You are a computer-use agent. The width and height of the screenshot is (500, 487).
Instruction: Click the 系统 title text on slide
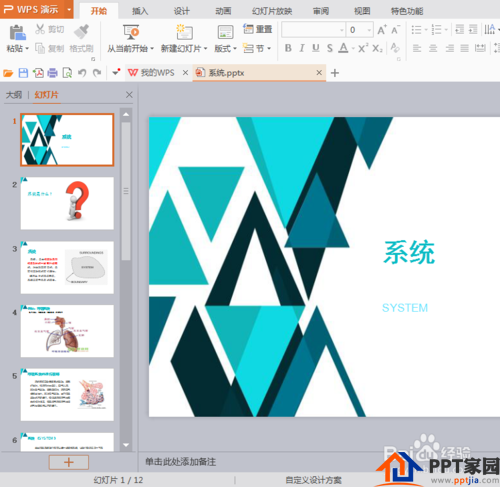(x=409, y=252)
